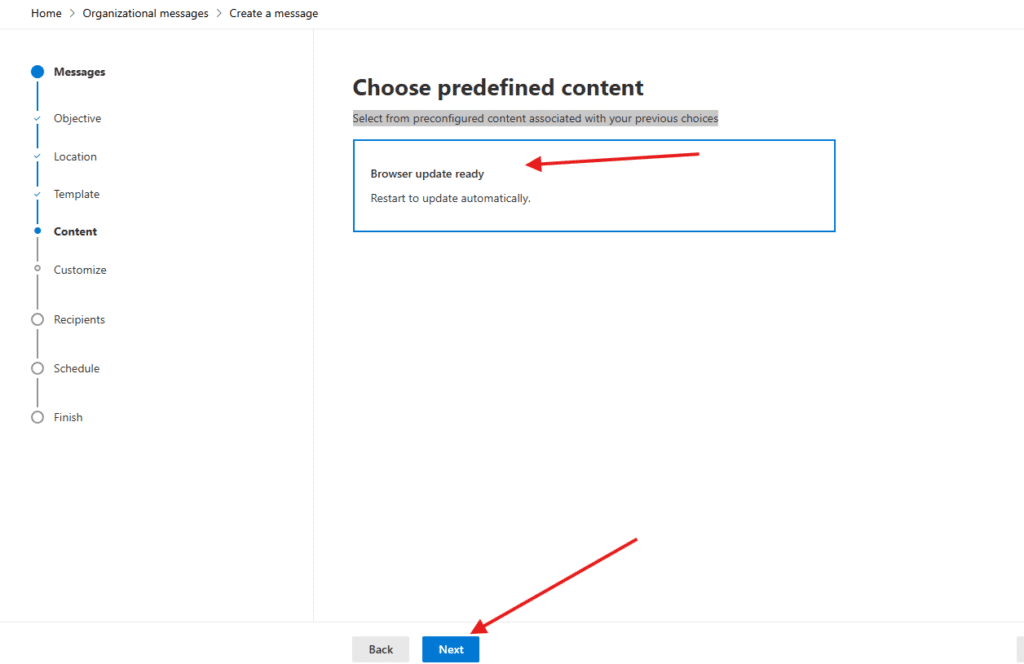Click the Home breadcrumb link

click(x=45, y=13)
